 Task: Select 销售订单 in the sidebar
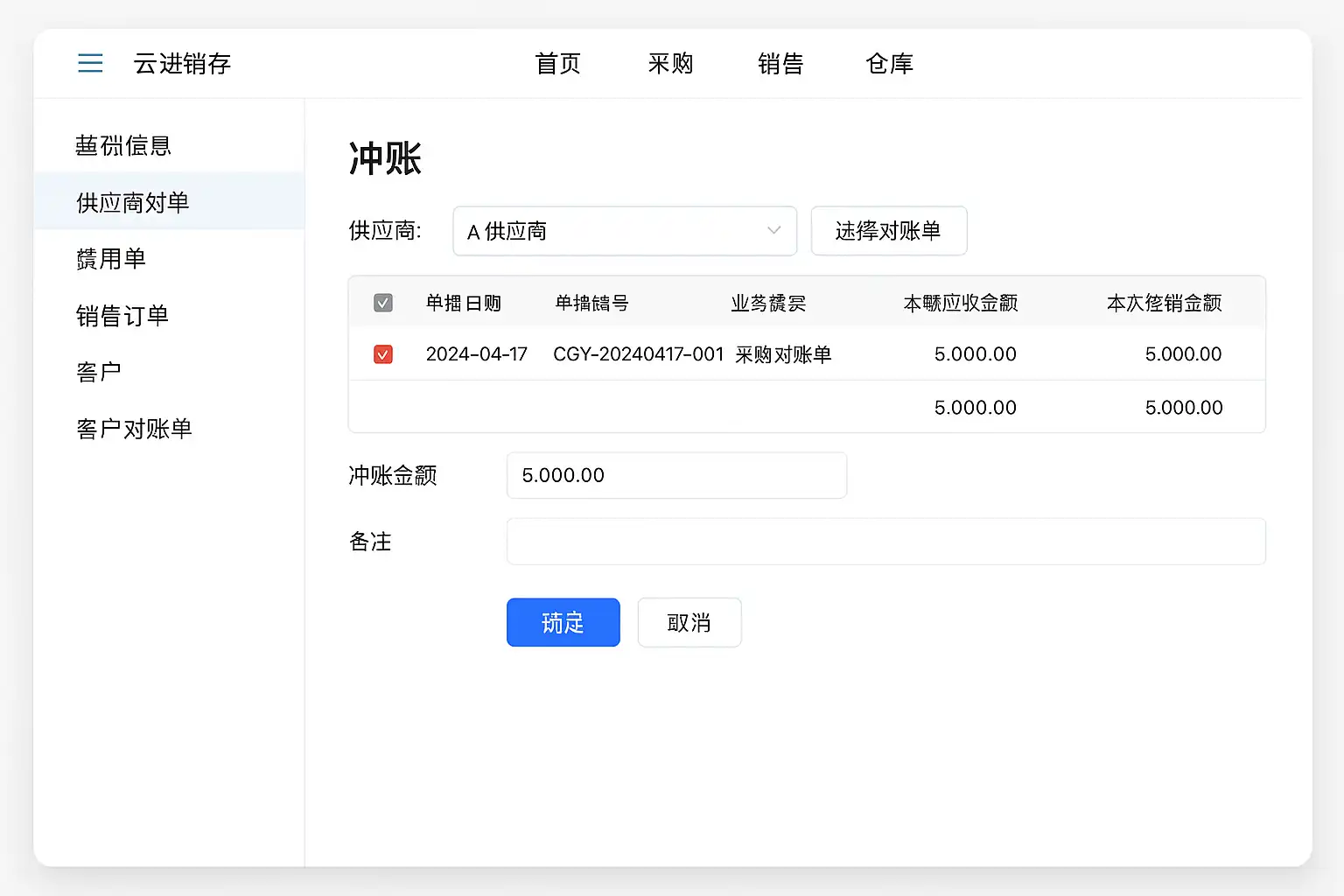tap(122, 316)
